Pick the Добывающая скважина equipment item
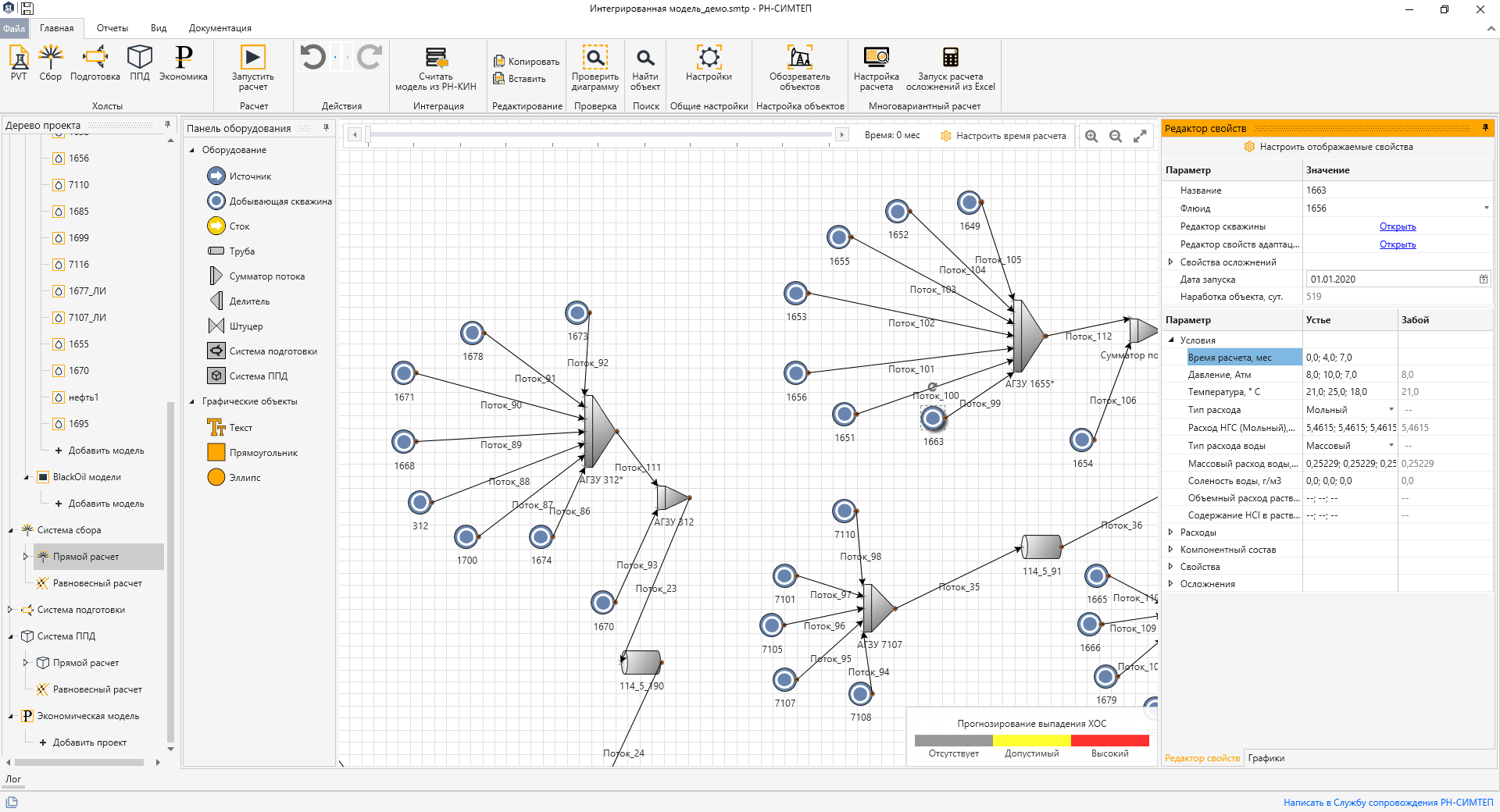 [270, 201]
